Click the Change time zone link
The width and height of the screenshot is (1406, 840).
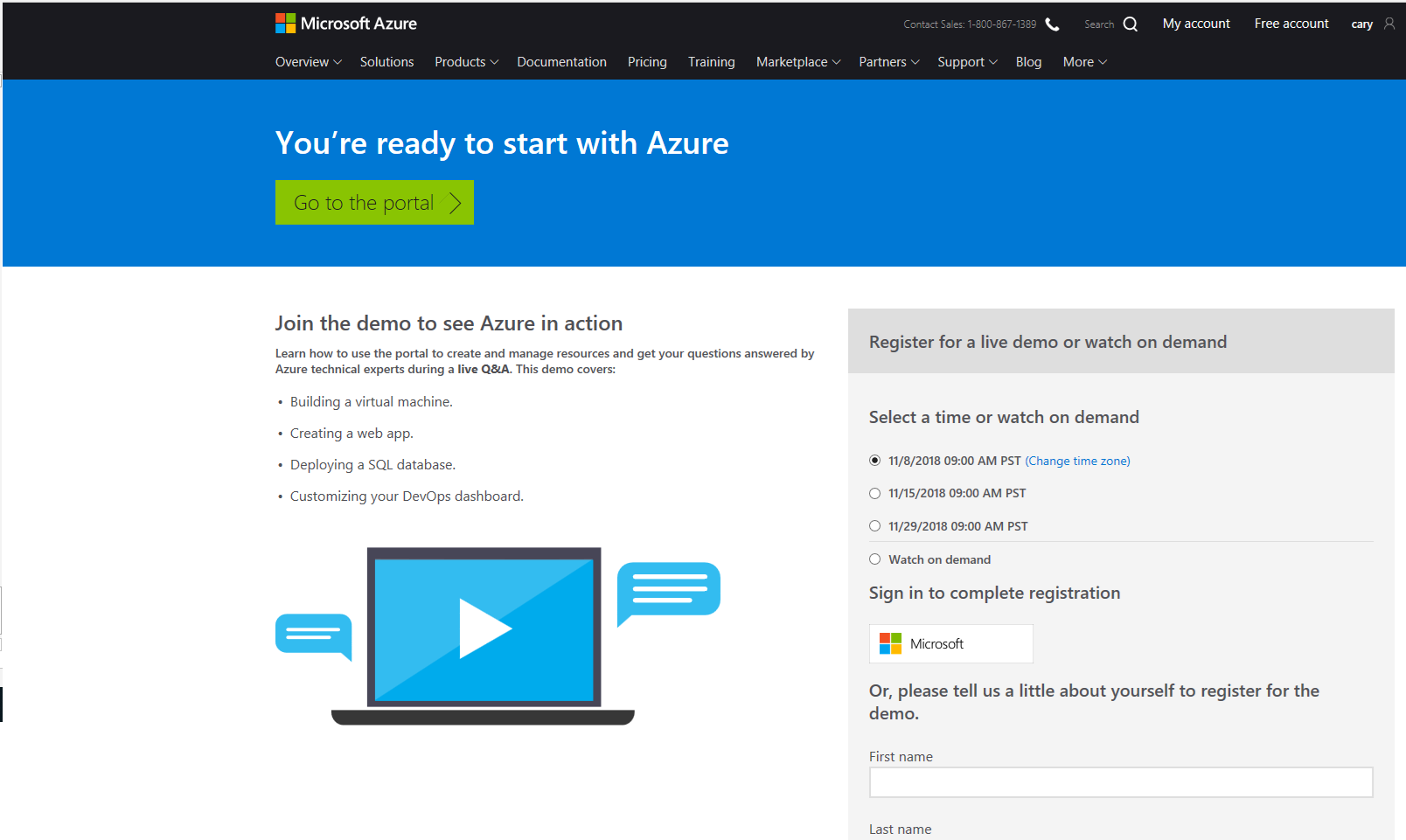pyautogui.click(x=1077, y=461)
